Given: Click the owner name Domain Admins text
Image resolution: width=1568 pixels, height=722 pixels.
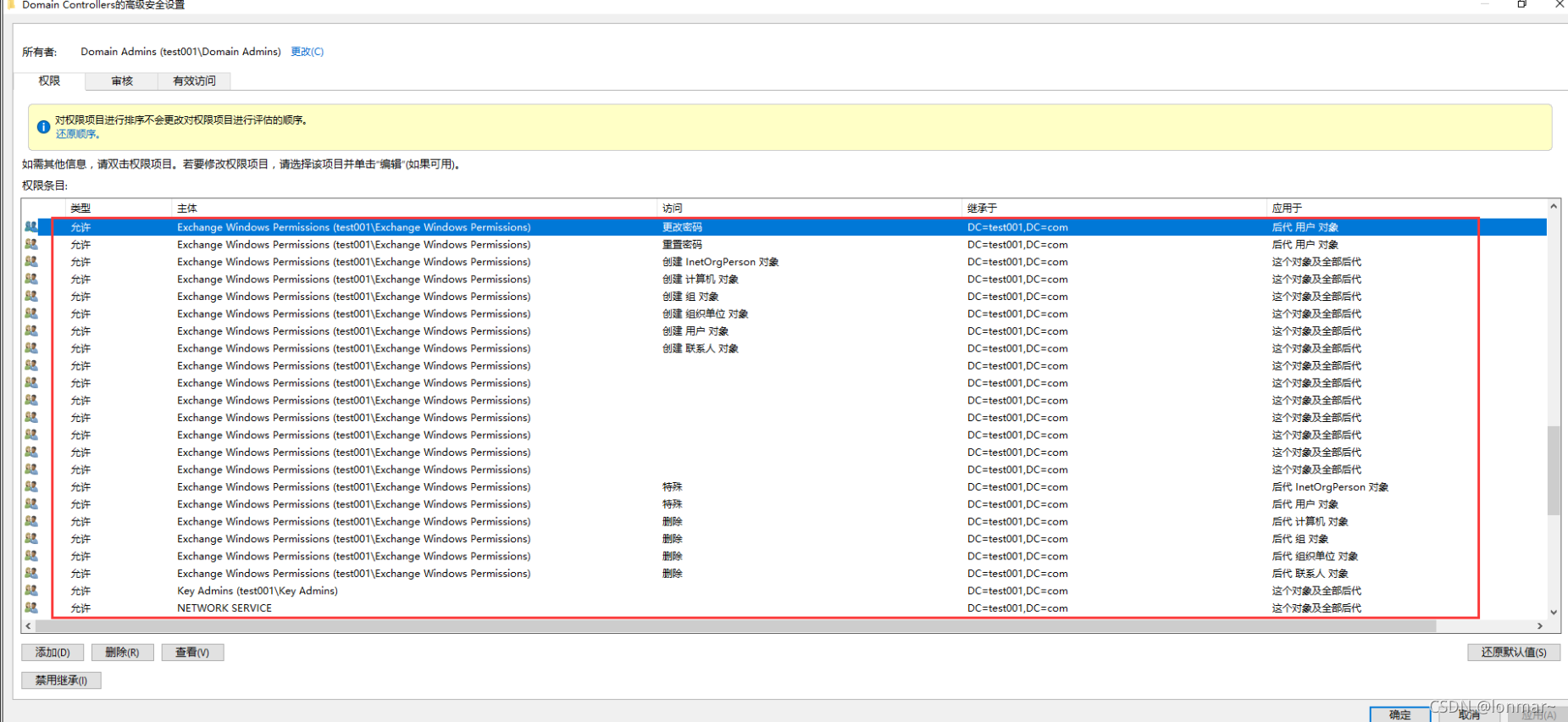Looking at the screenshot, I should pos(180,52).
